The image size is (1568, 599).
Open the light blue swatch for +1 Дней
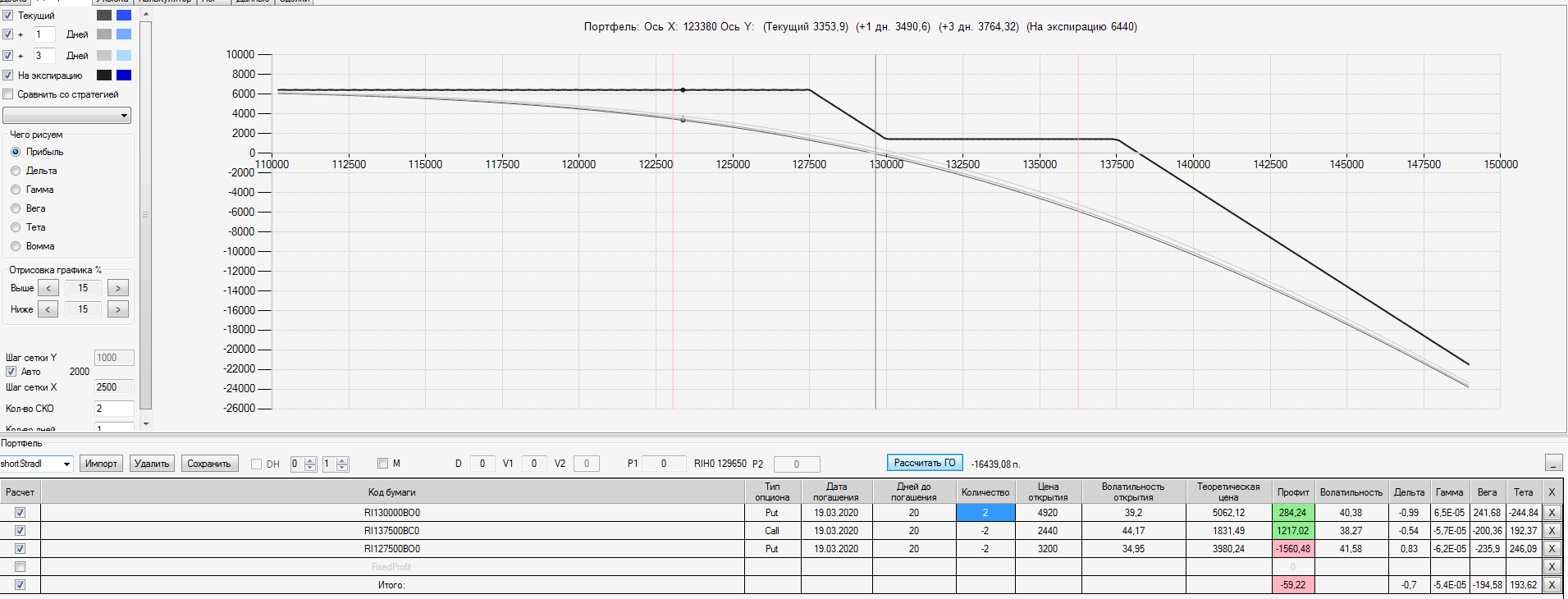(124, 34)
